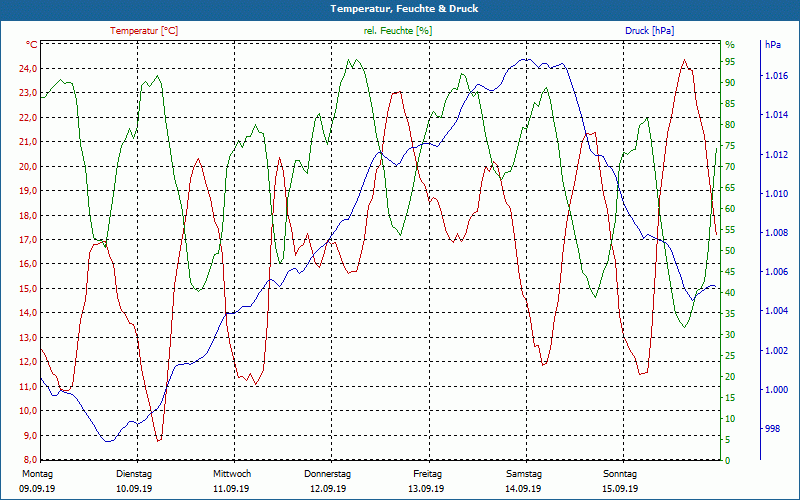The image size is (800, 500).
Task: Click the '18,0' temperature axis value
Action: tap(28, 215)
